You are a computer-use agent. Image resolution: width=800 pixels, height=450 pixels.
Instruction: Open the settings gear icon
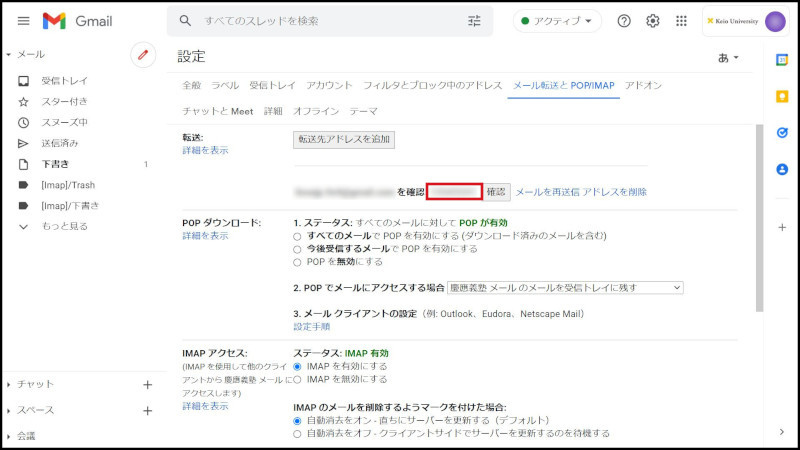pos(653,21)
